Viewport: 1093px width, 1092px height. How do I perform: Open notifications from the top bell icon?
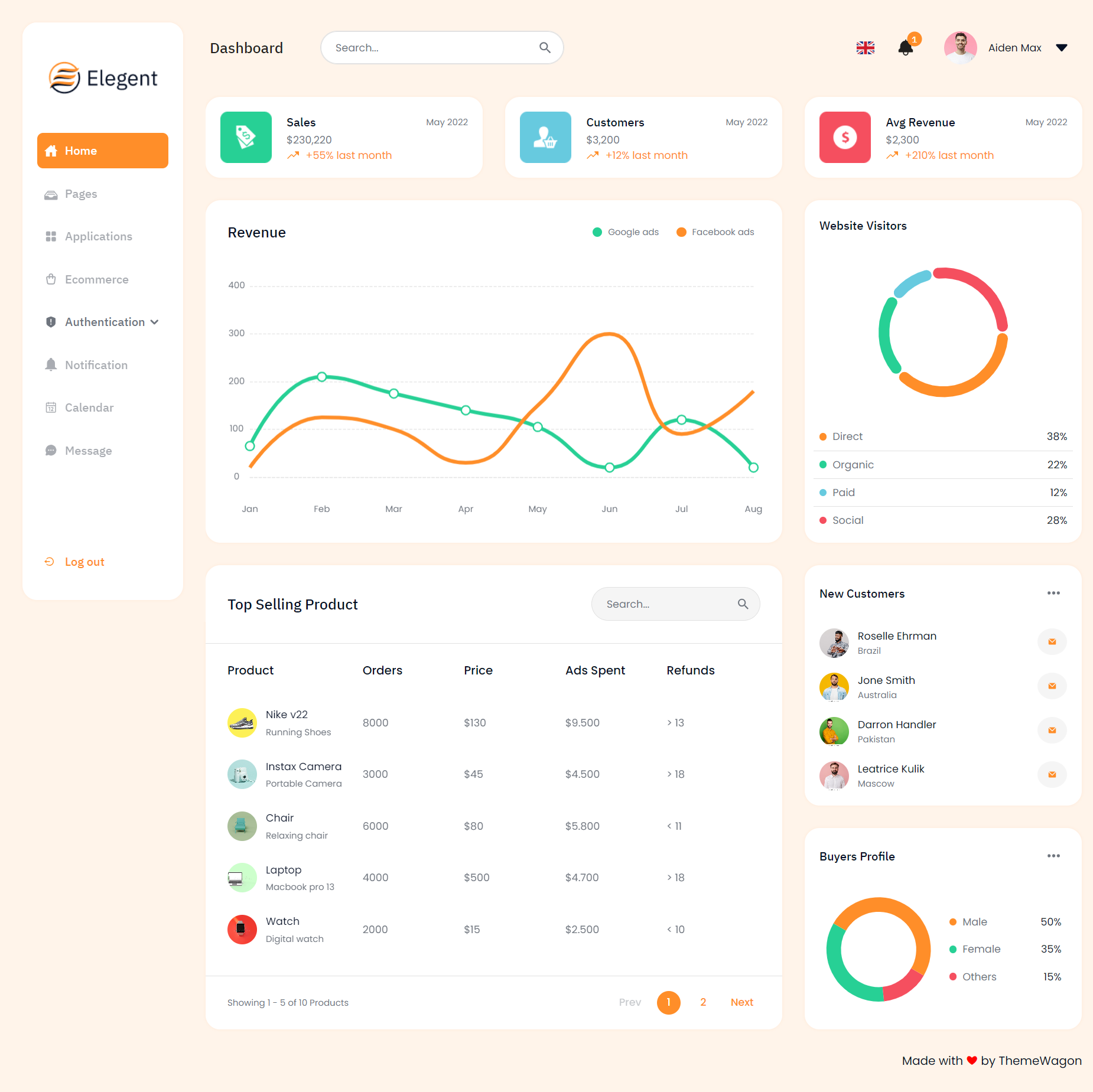pos(906,48)
